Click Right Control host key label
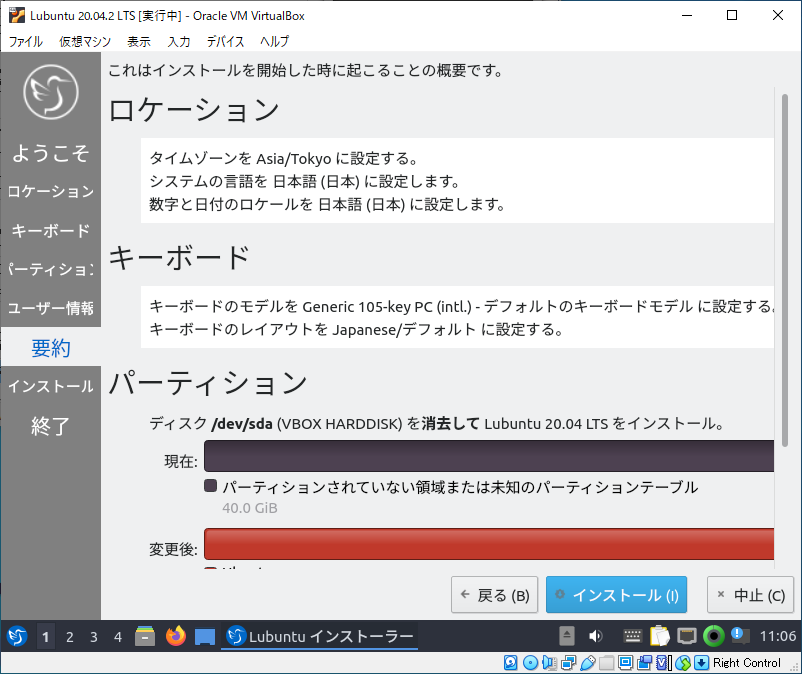 point(747,663)
